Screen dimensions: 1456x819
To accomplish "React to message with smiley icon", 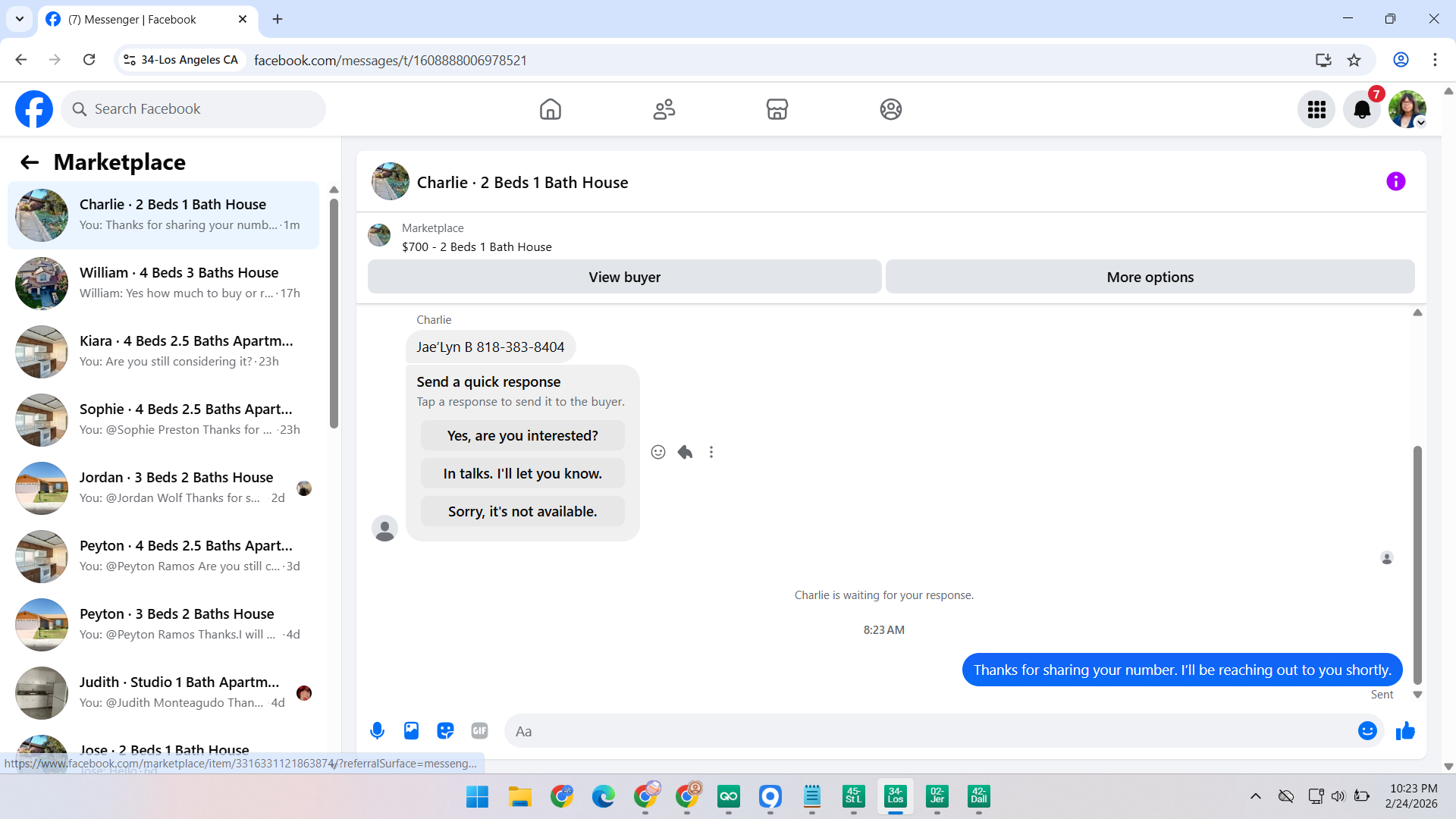I will (658, 453).
